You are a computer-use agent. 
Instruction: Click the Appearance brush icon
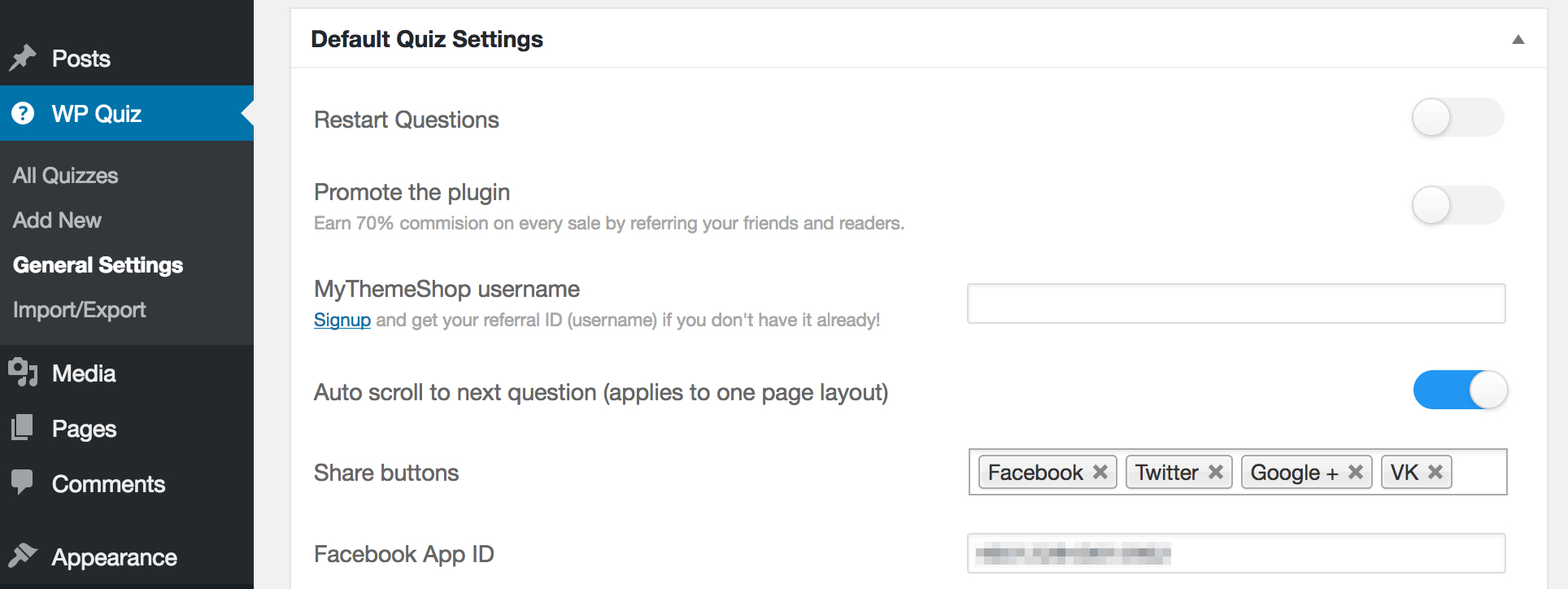pyautogui.click(x=23, y=556)
